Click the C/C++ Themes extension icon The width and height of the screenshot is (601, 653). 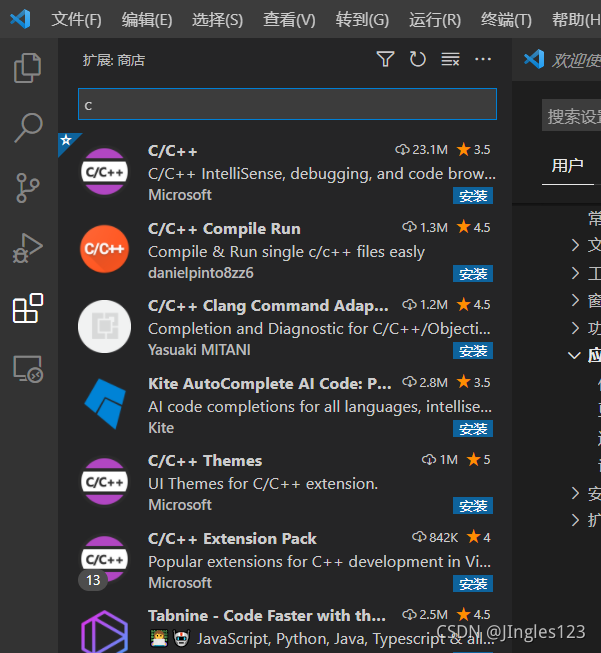tap(105, 481)
